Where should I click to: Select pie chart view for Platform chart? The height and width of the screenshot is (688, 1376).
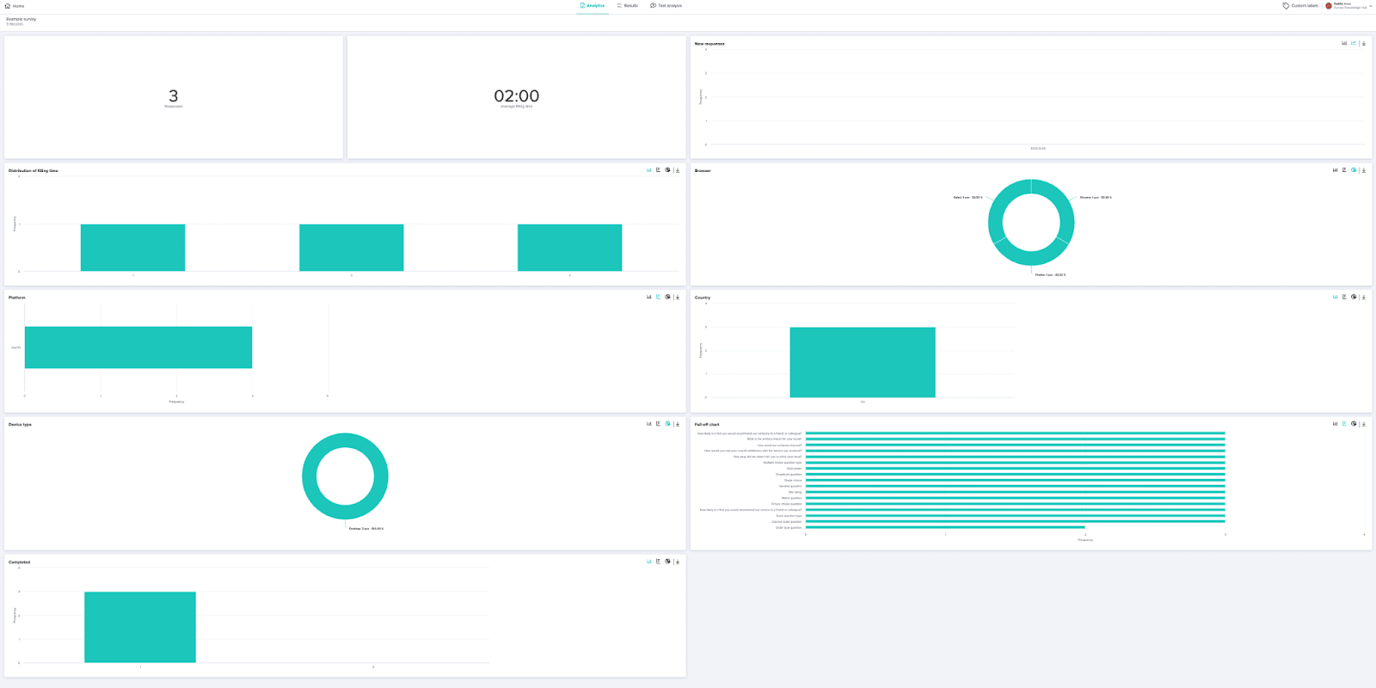[x=666, y=296]
